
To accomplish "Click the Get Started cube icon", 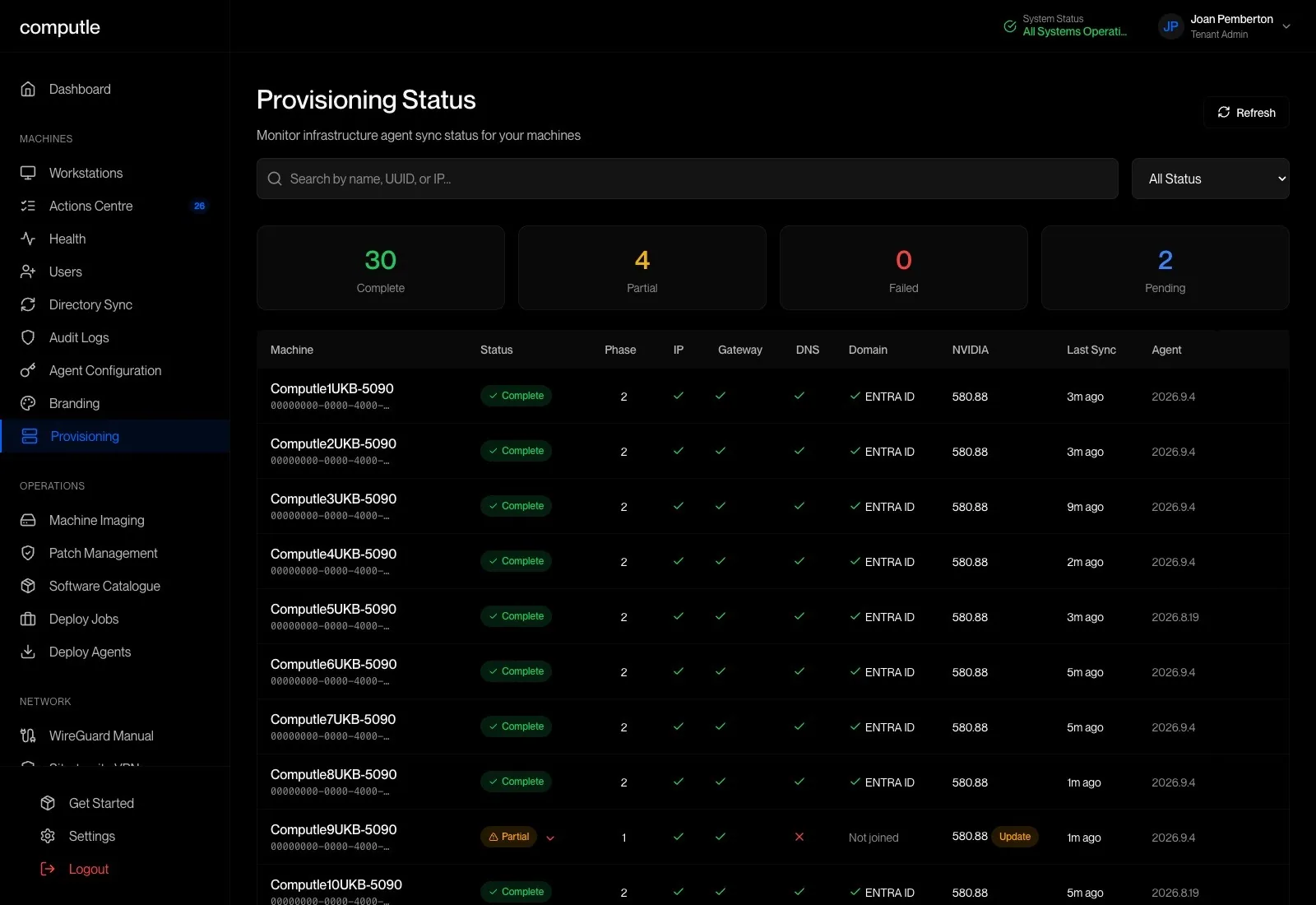I will click(48, 803).
